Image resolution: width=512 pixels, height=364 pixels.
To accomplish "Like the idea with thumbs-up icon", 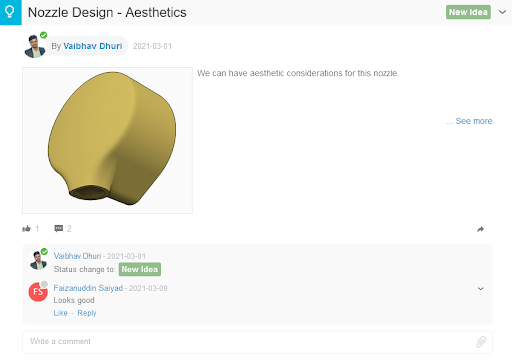I will point(27,229).
